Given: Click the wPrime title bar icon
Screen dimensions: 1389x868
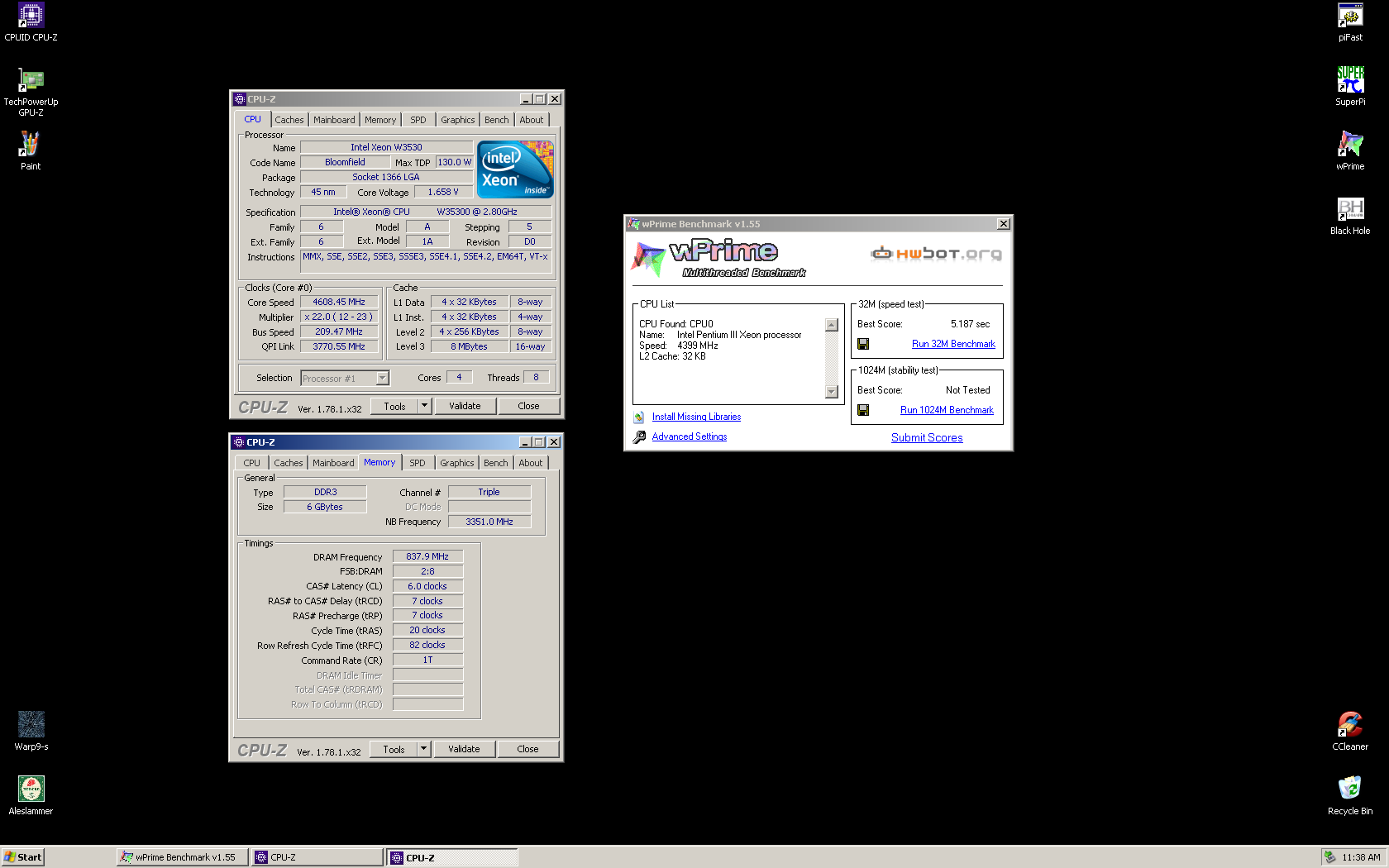Looking at the screenshot, I should [x=634, y=224].
